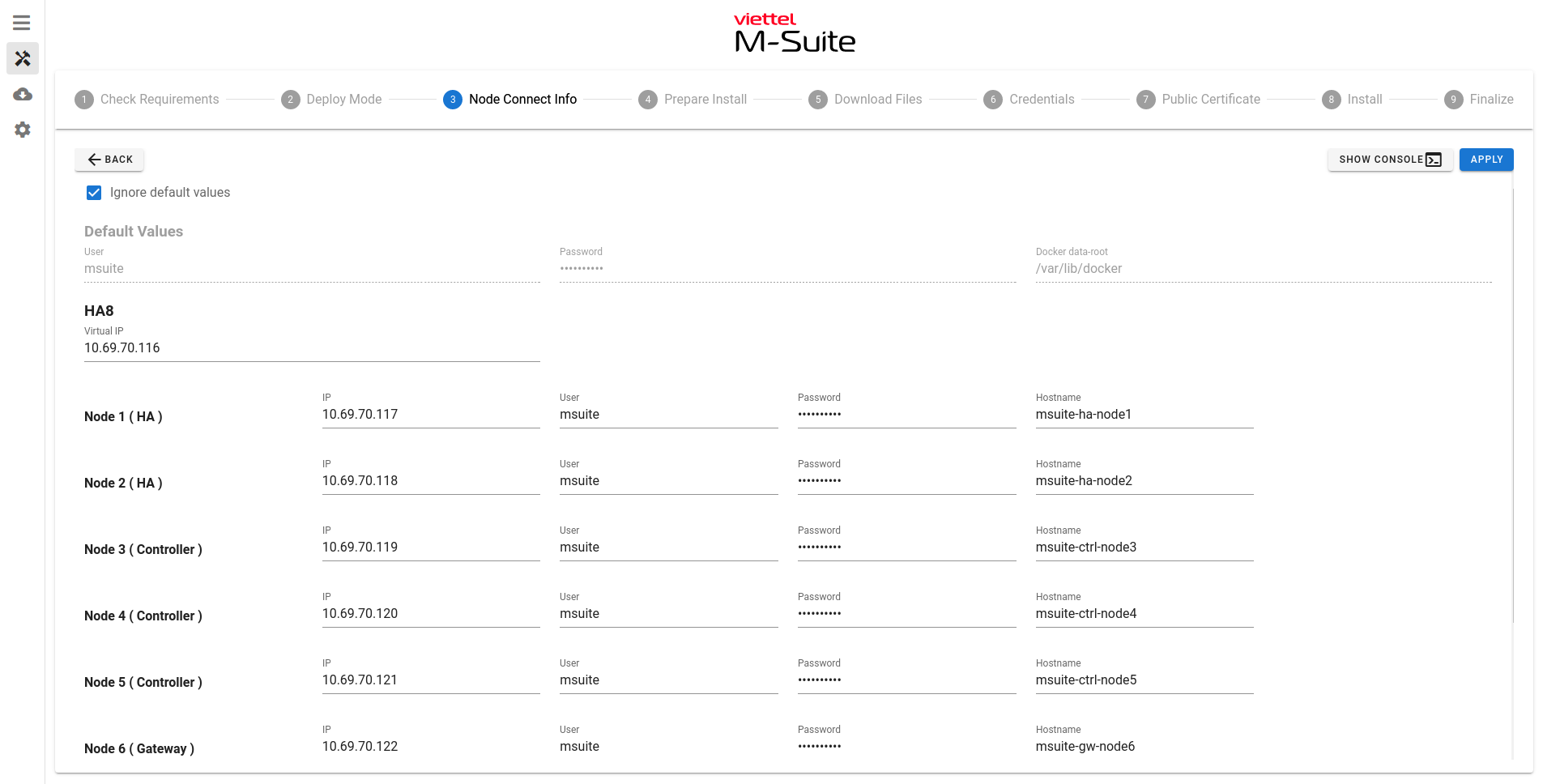The image size is (1543, 784).
Task: Go to Finalize step label
Action: (x=1491, y=100)
